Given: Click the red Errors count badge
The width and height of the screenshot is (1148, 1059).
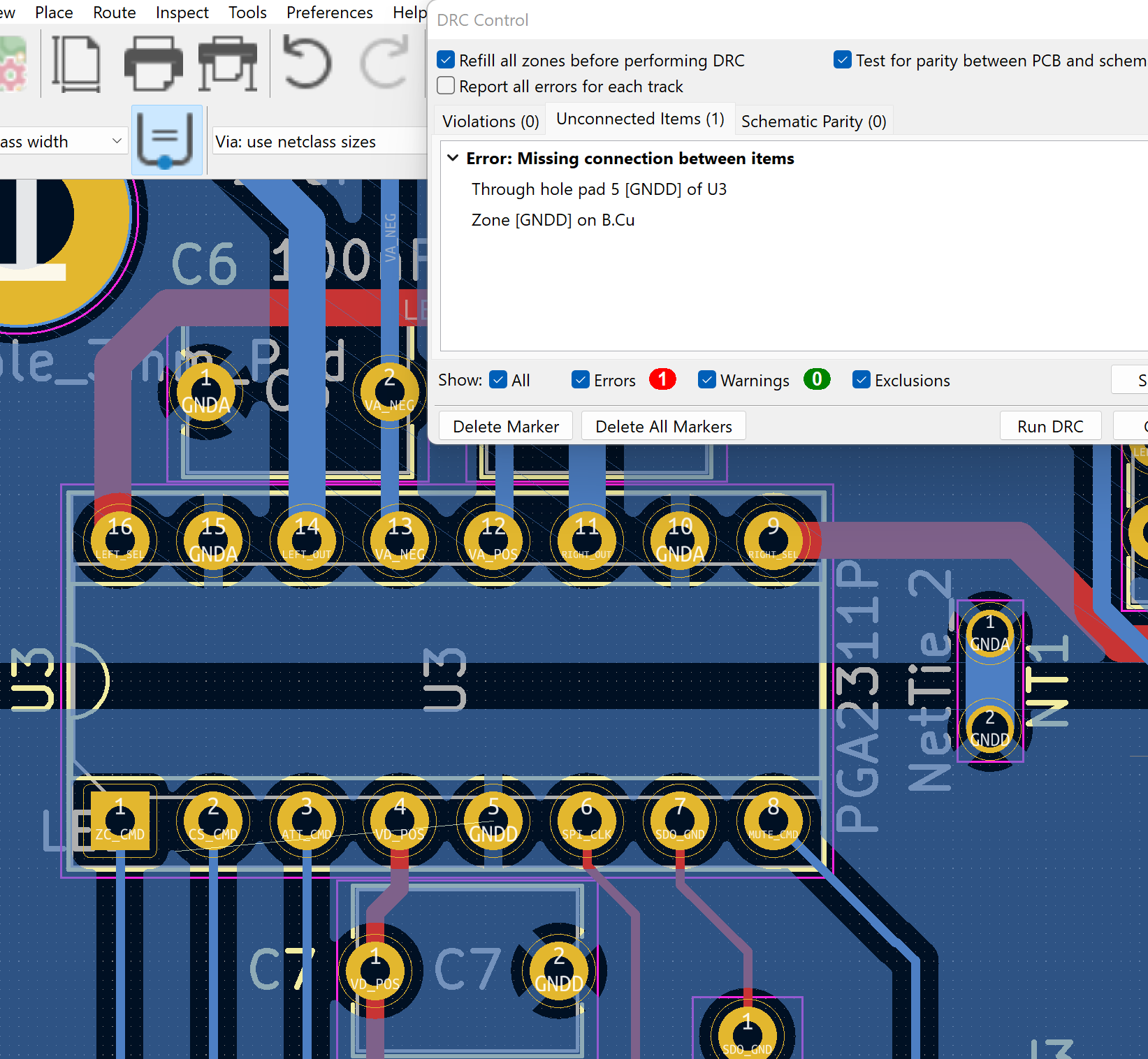Looking at the screenshot, I should [x=662, y=379].
